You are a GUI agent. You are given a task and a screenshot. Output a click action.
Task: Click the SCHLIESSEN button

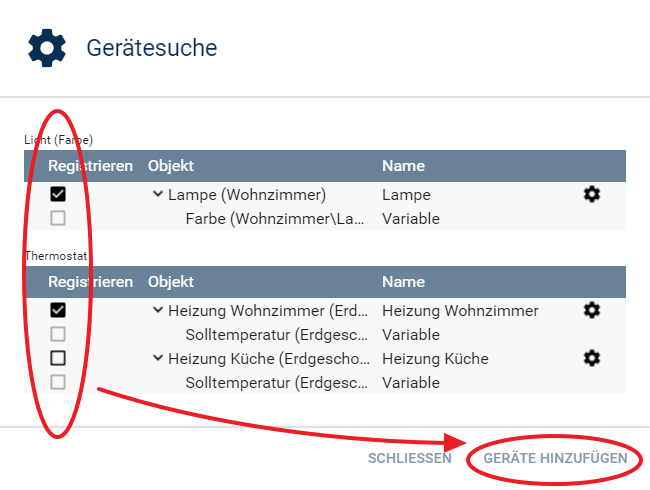[410, 458]
